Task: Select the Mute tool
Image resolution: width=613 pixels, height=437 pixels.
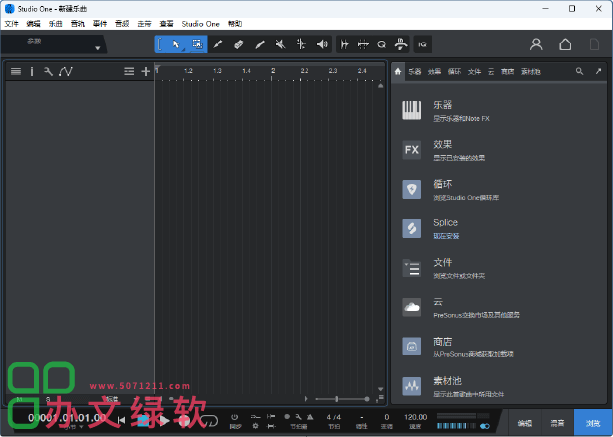Action: [x=280, y=44]
